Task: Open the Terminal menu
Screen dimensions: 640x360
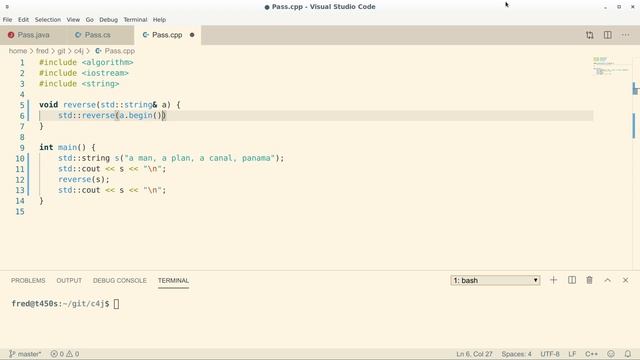Action: (135, 20)
